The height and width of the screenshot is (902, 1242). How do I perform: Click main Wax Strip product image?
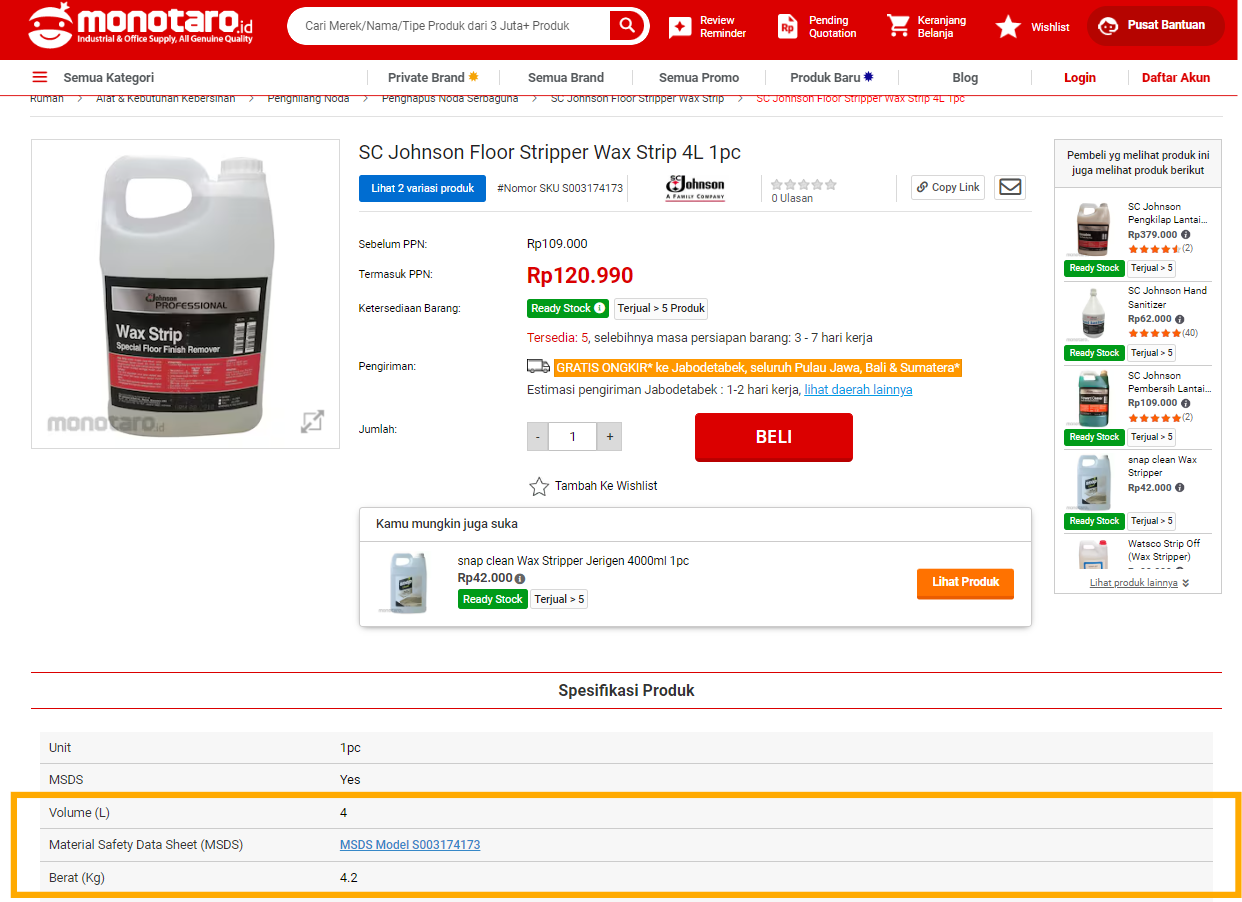coord(185,293)
